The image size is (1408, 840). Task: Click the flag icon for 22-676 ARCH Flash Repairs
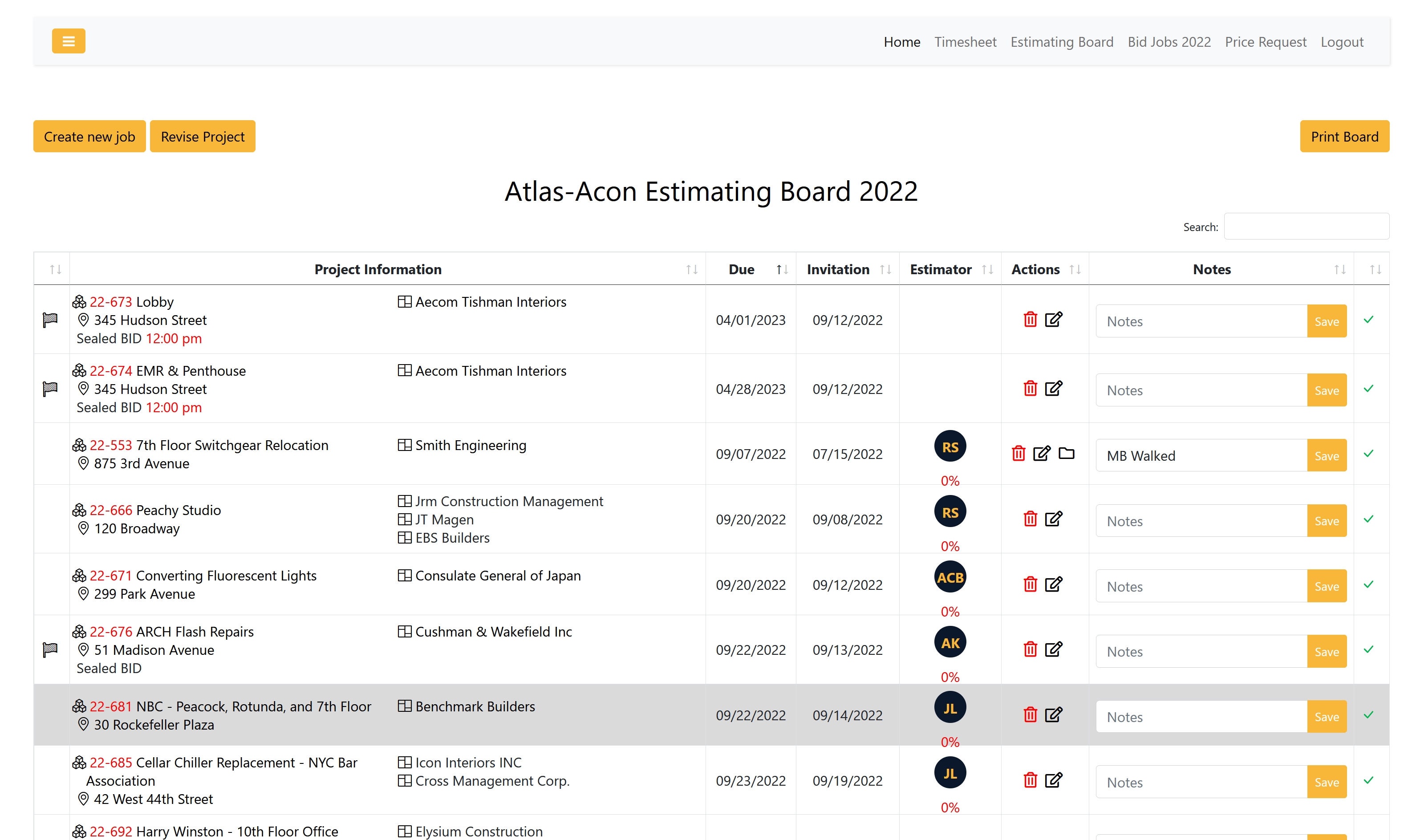tap(50, 650)
